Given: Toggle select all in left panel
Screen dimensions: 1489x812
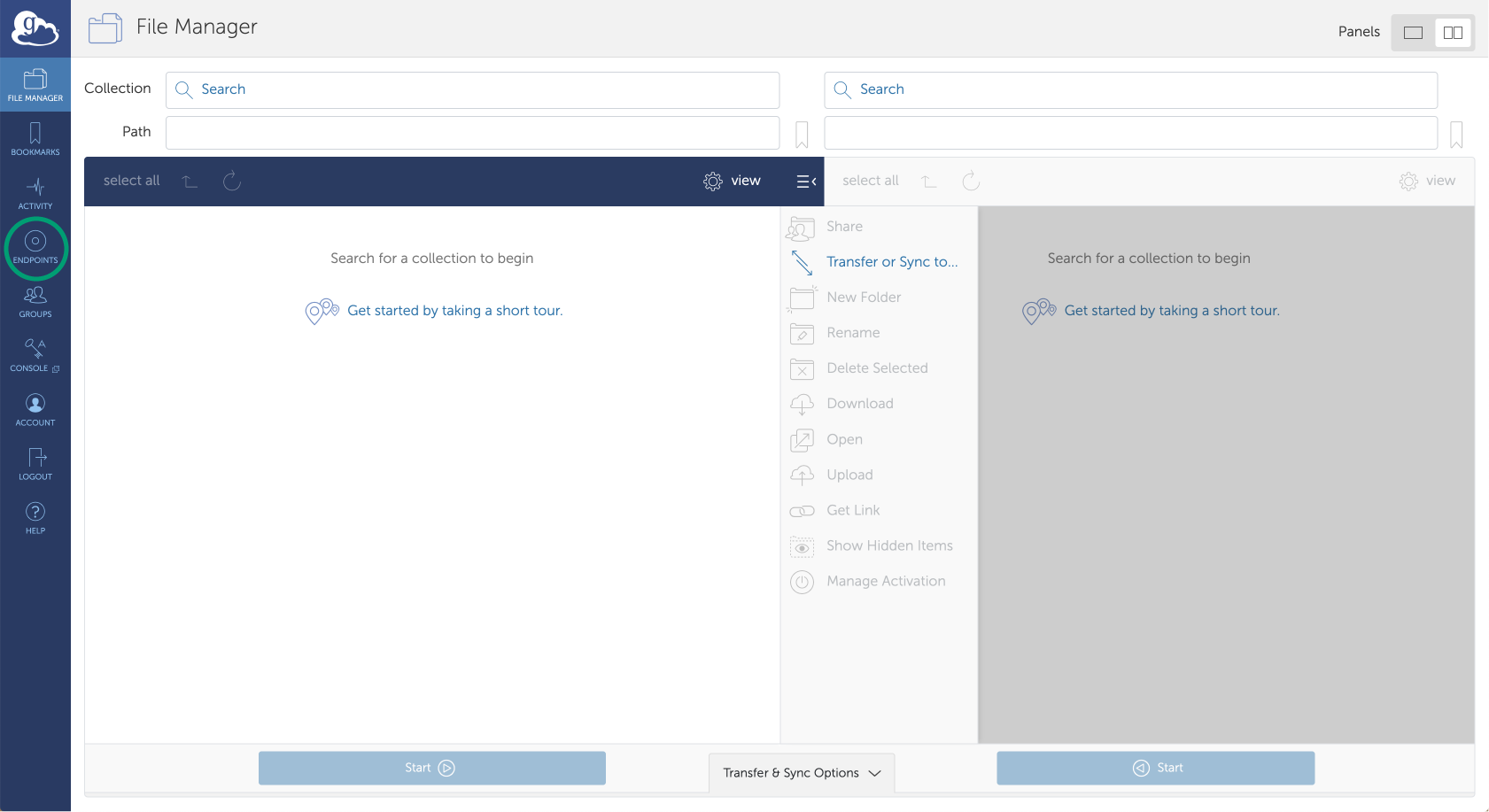Looking at the screenshot, I should tap(131, 181).
